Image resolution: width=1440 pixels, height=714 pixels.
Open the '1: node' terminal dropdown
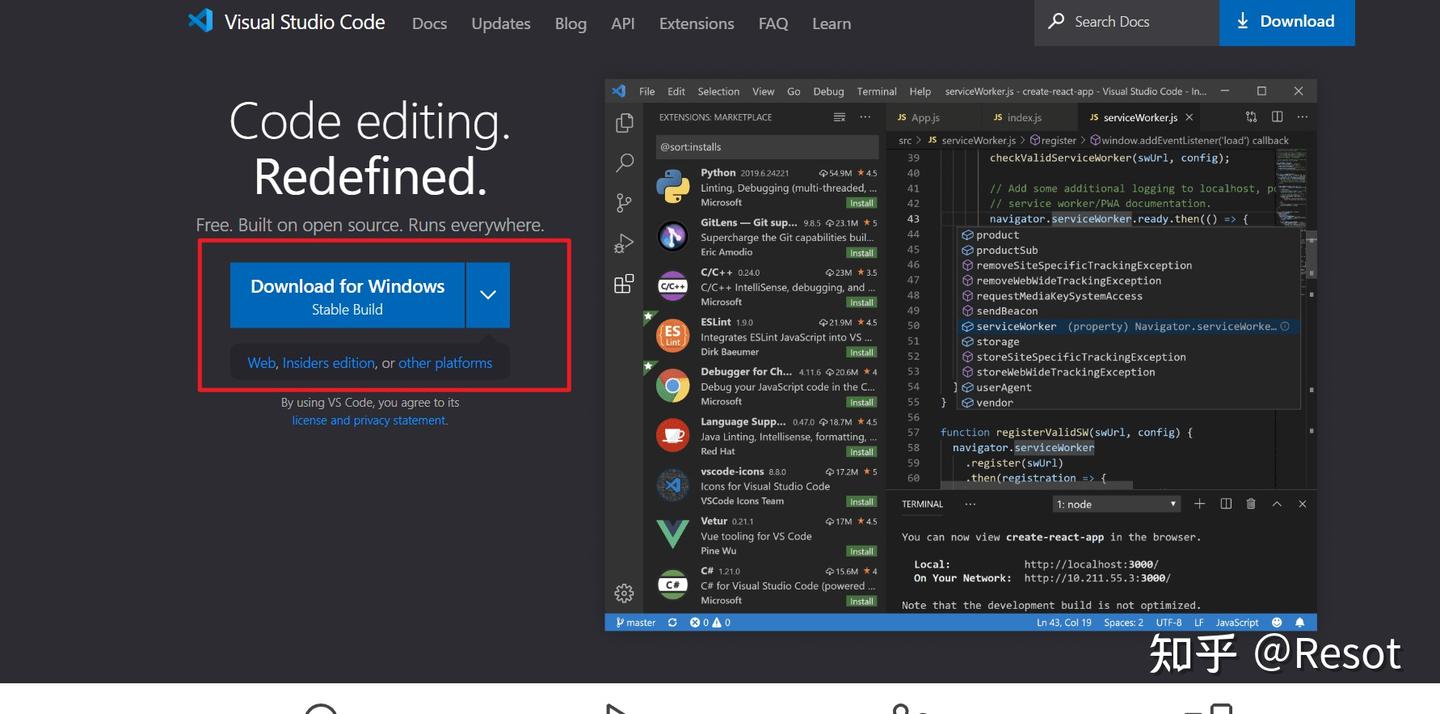(x=1115, y=503)
